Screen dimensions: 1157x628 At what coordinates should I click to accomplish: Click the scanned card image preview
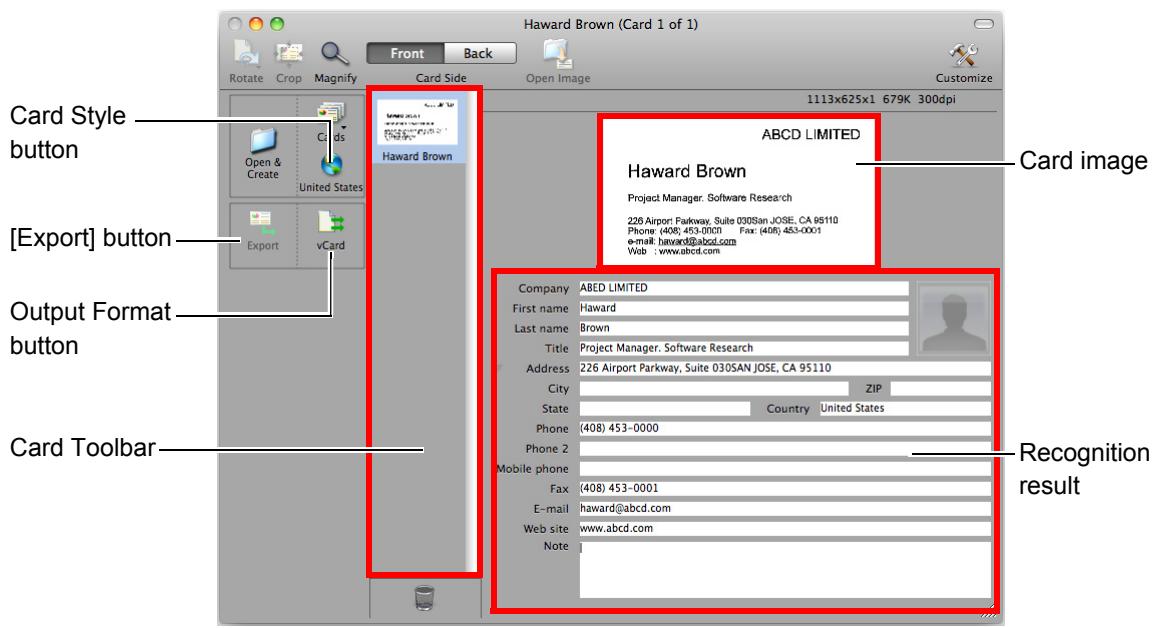[x=739, y=190]
